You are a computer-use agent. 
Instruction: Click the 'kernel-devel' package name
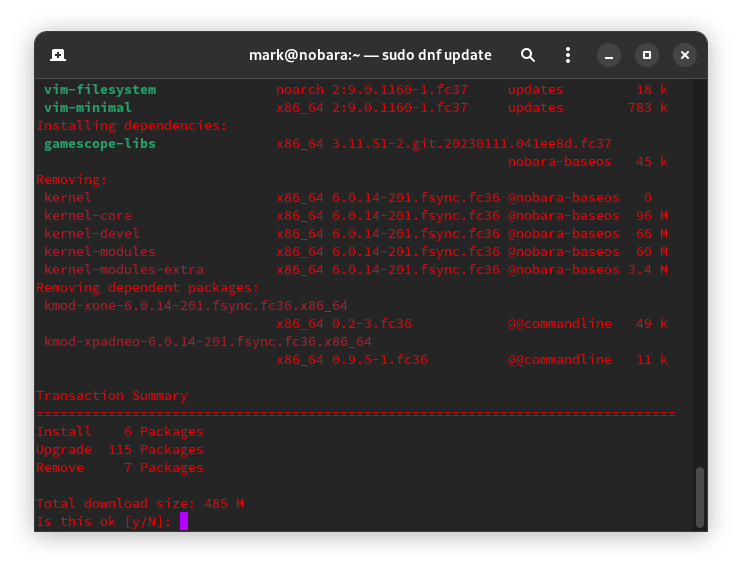92,233
